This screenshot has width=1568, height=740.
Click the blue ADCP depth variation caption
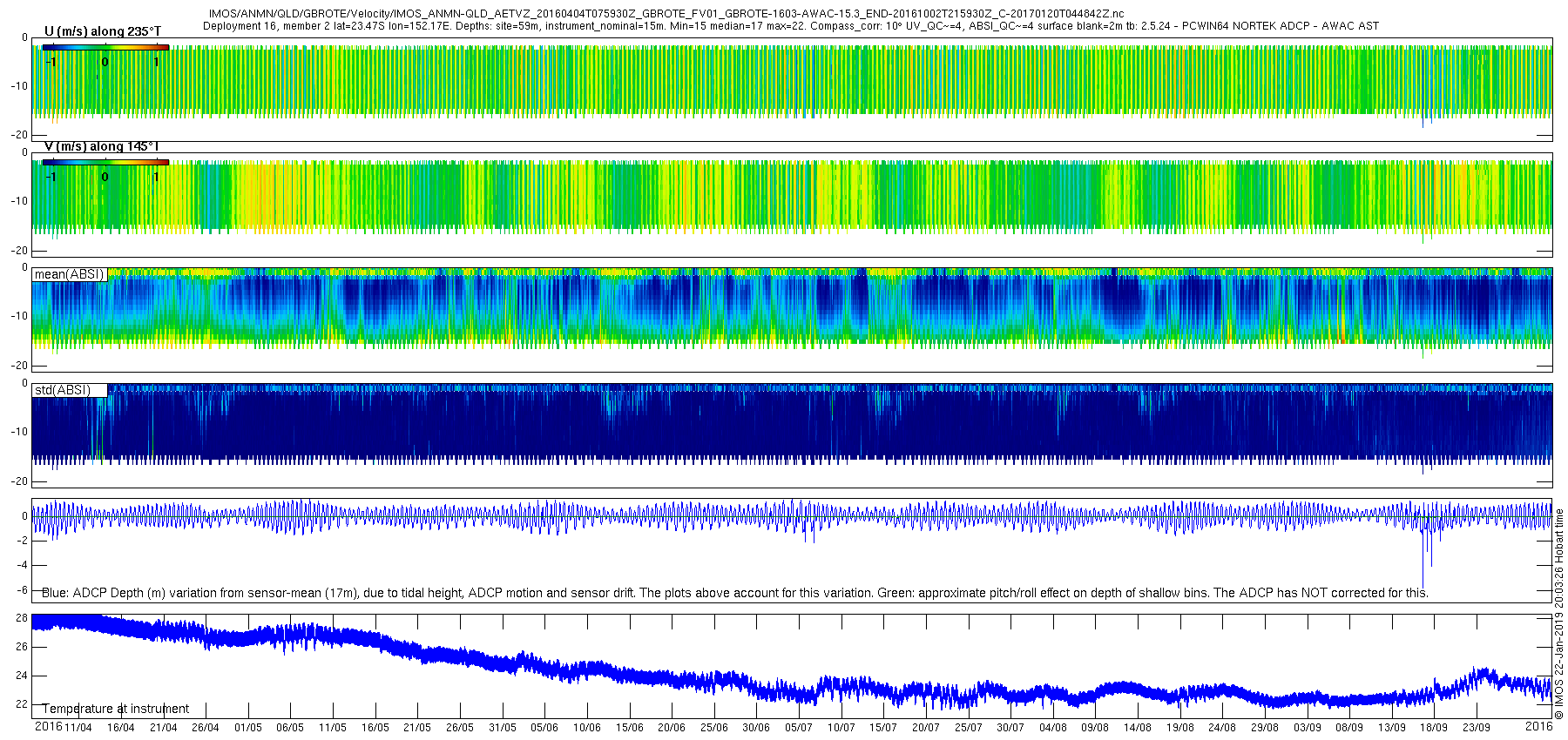point(734,593)
